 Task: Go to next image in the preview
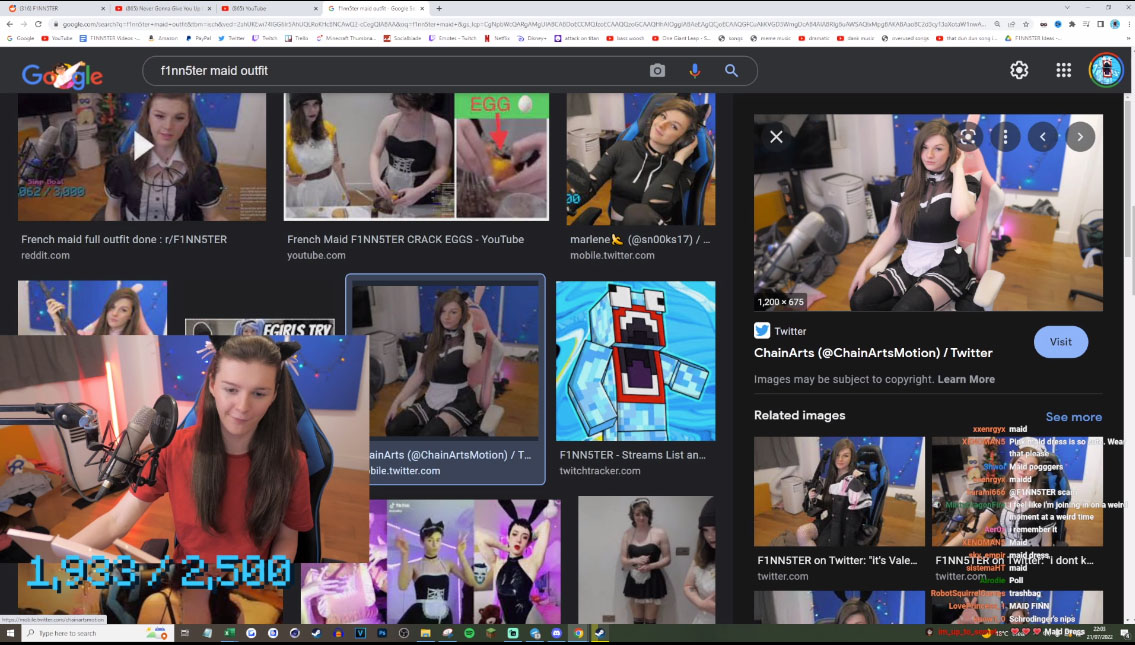coord(1080,136)
